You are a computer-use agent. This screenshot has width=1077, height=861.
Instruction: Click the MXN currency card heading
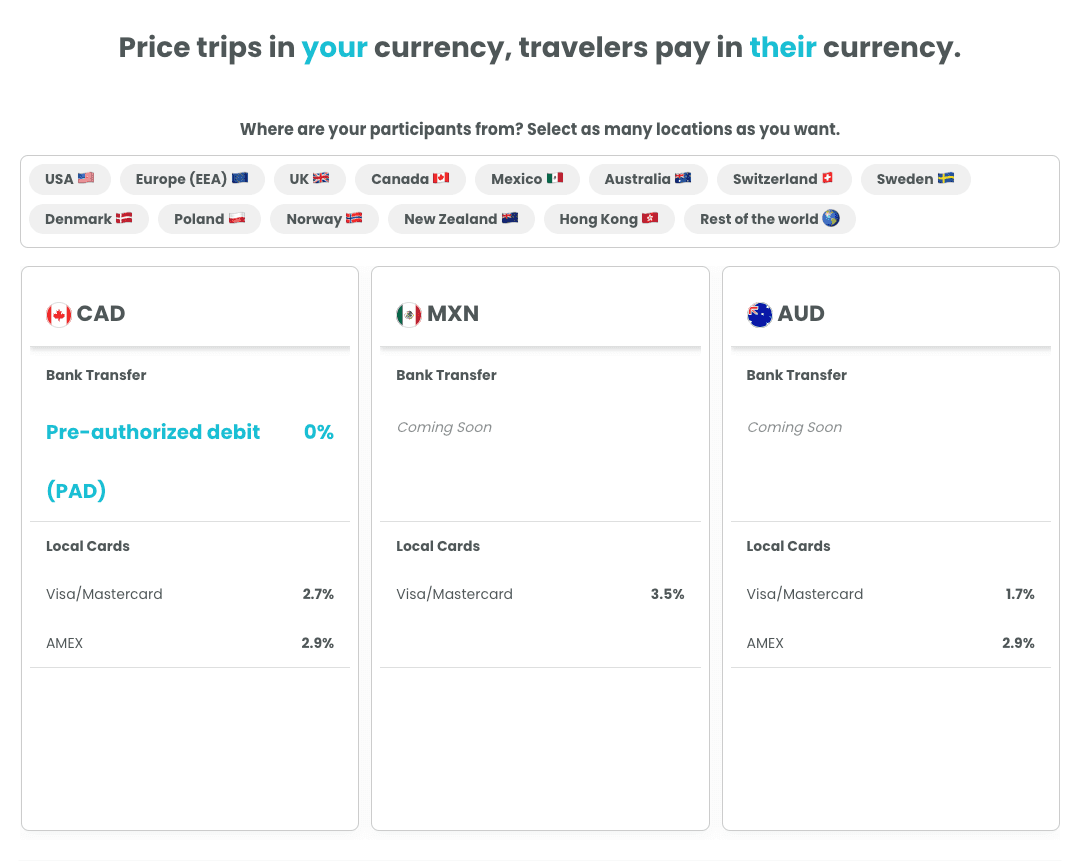(453, 314)
